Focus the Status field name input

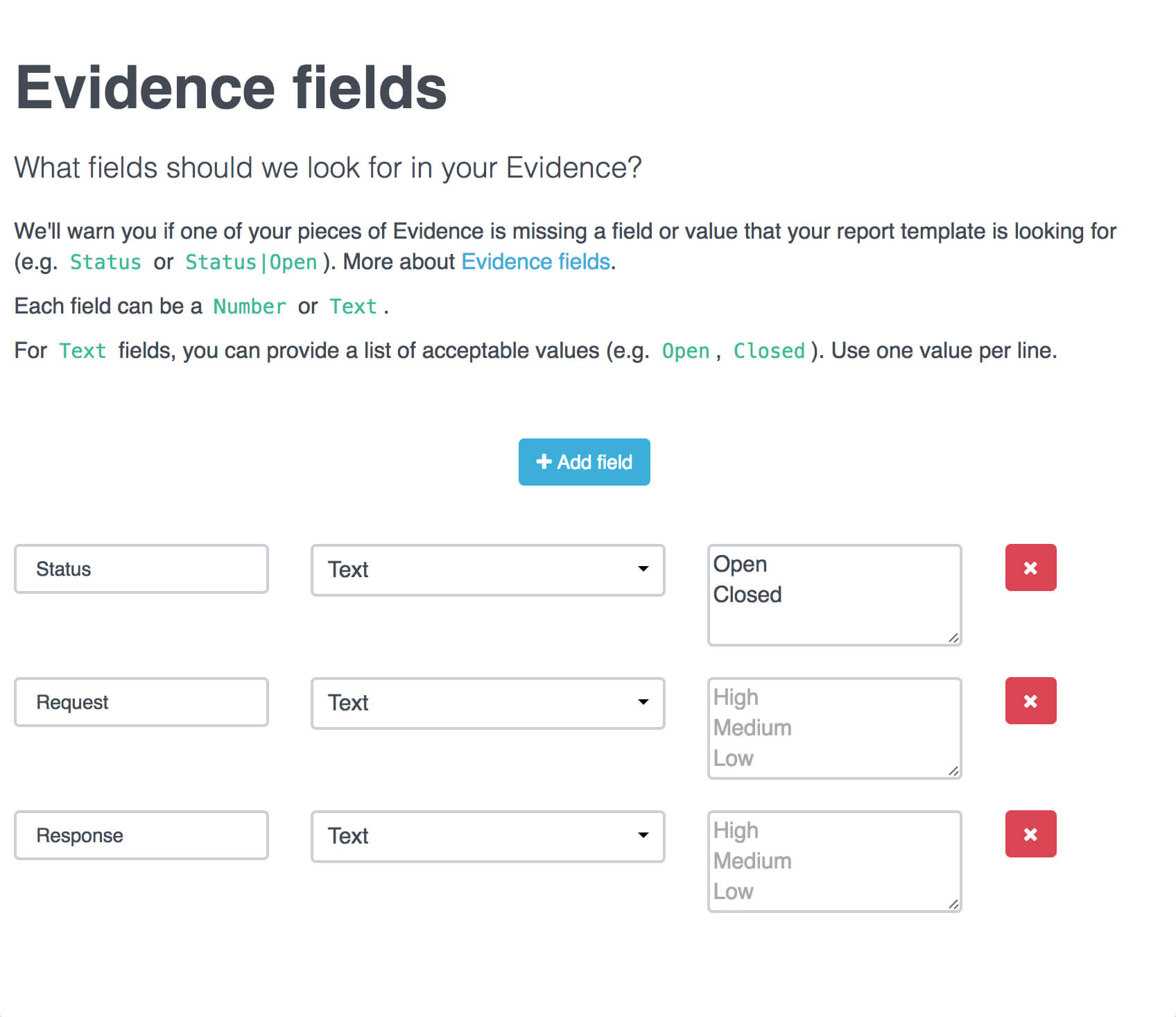141,569
